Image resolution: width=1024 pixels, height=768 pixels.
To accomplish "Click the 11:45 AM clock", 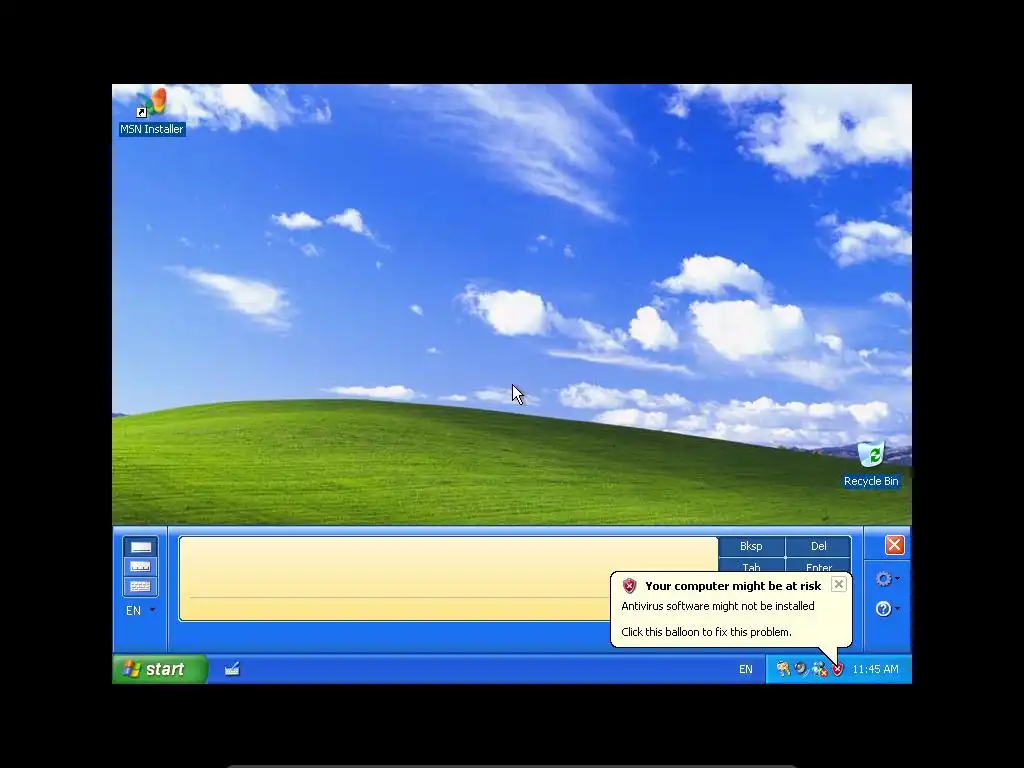I will coord(875,669).
